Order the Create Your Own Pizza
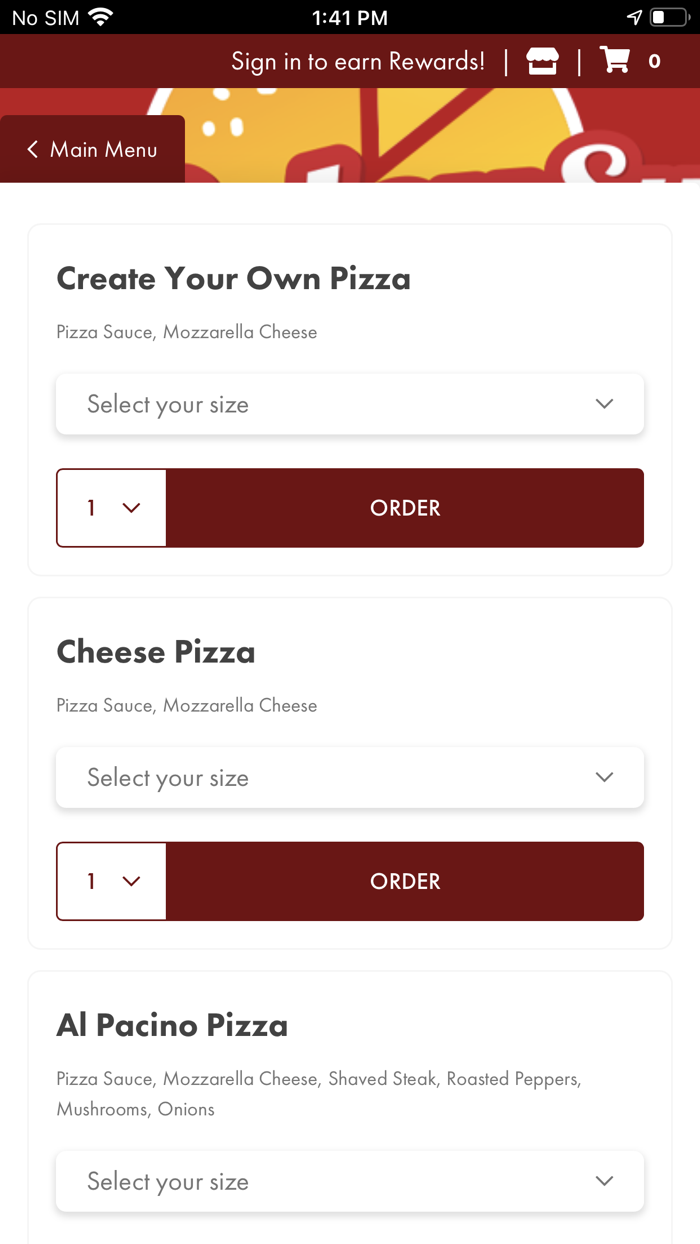Image resolution: width=700 pixels, height=1244 pixels. [405, 508]
